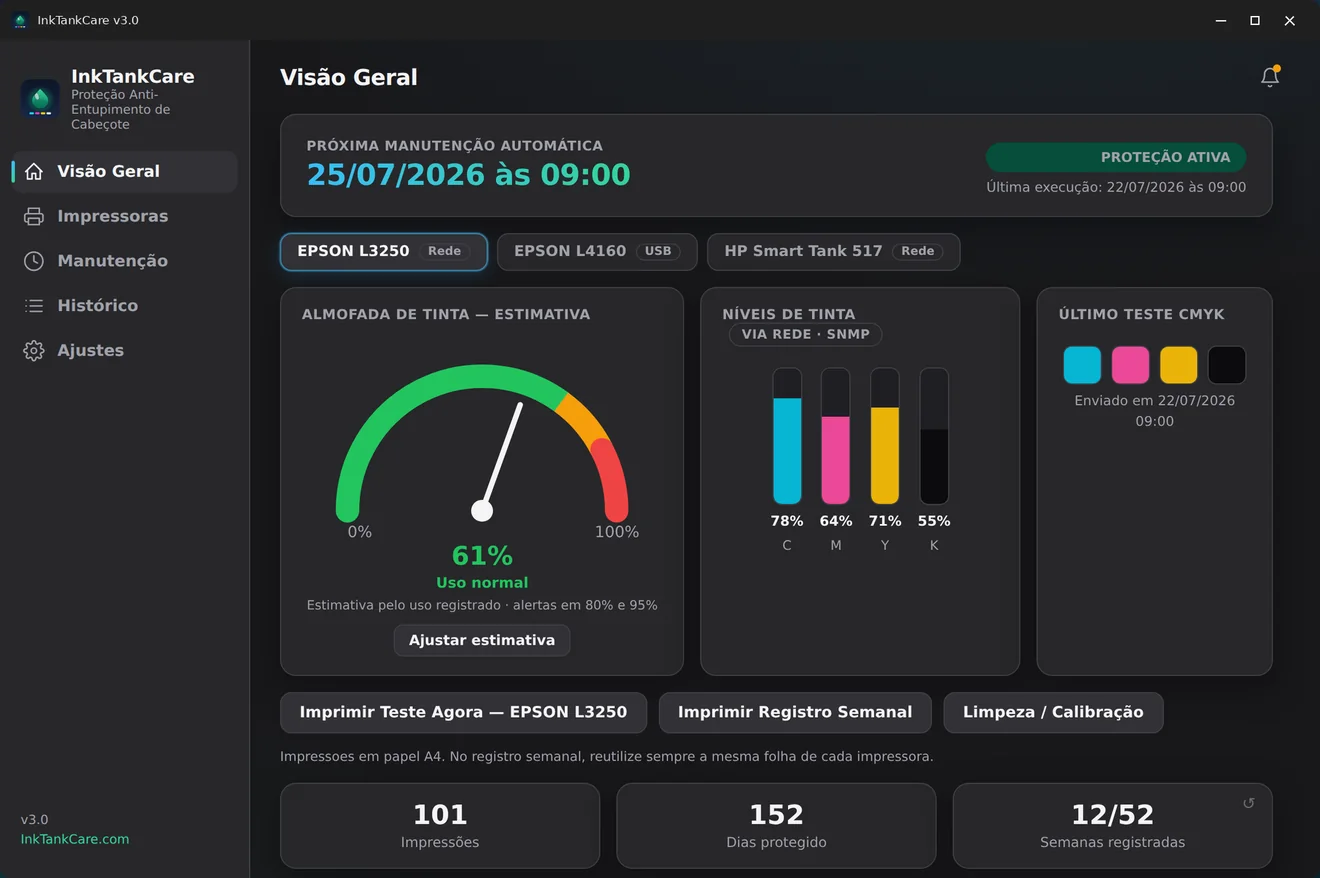Select the EPSON L3250 printer tab
Viewport: 1320px width, 878px height.
384,252
